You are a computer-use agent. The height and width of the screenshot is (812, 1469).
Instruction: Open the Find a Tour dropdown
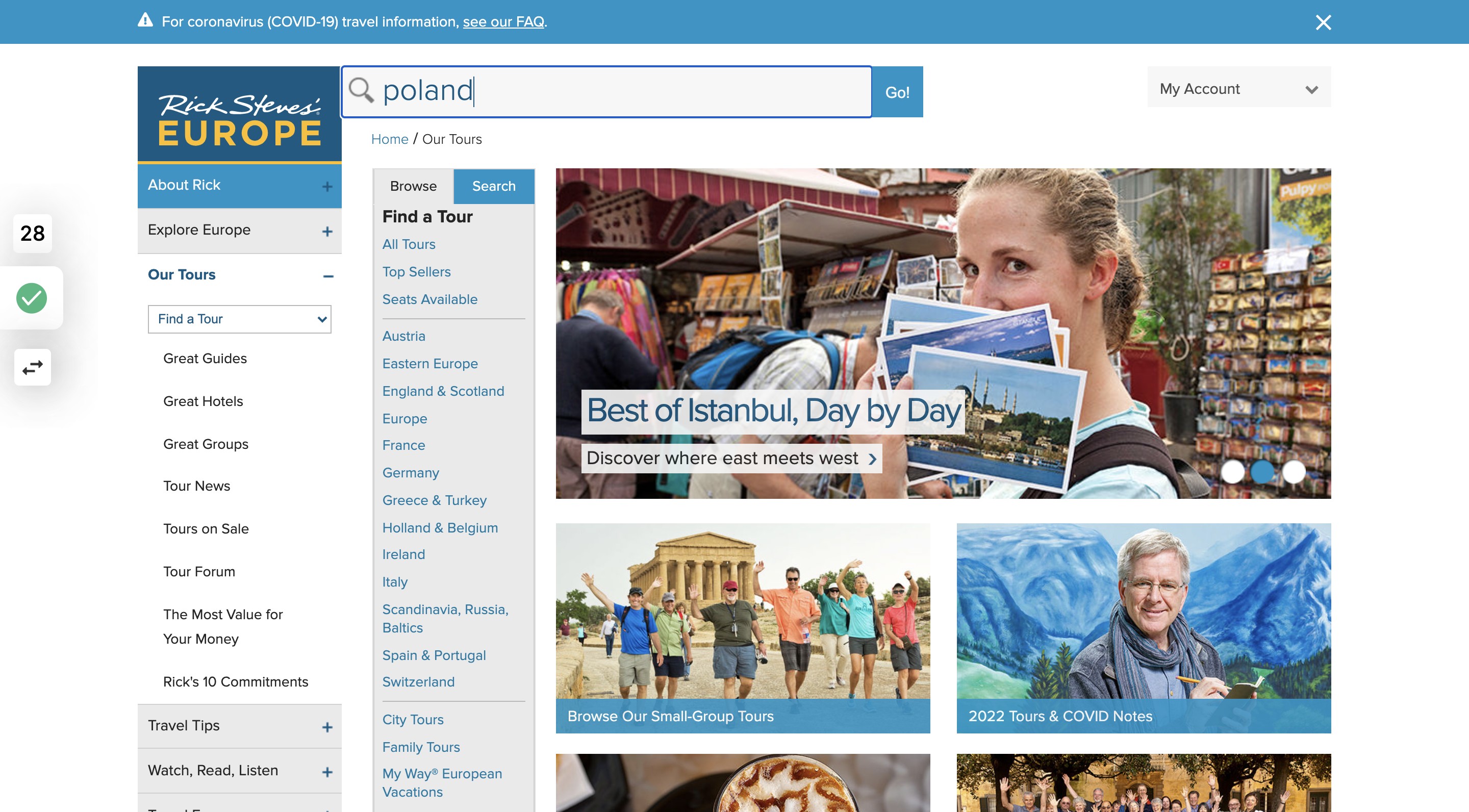pyautogui.click(x=240, y=319)
